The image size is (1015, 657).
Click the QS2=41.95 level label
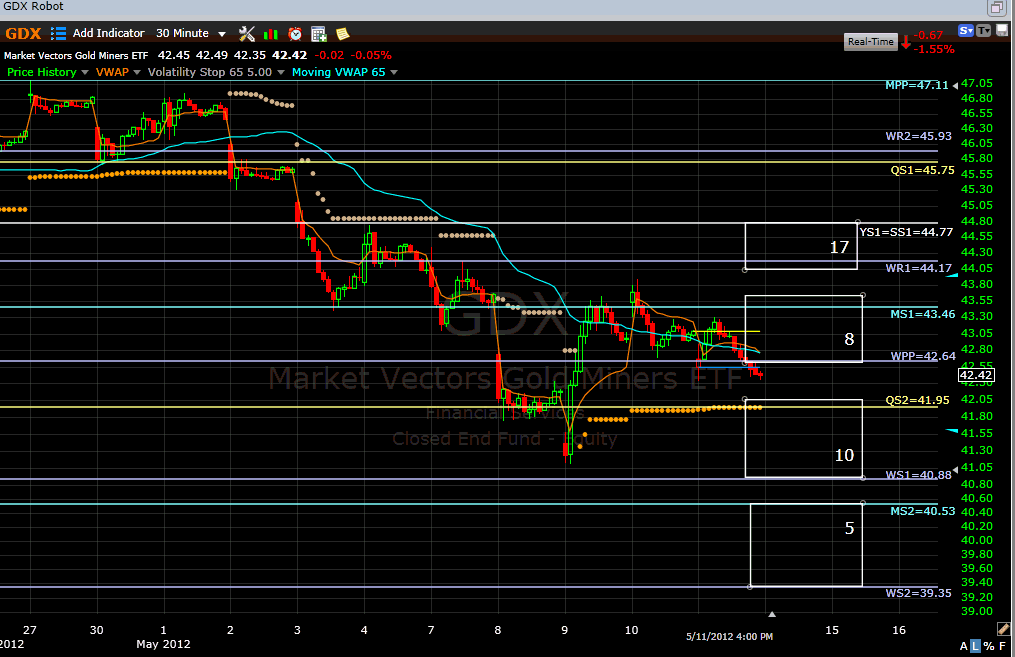coord(917,400)
